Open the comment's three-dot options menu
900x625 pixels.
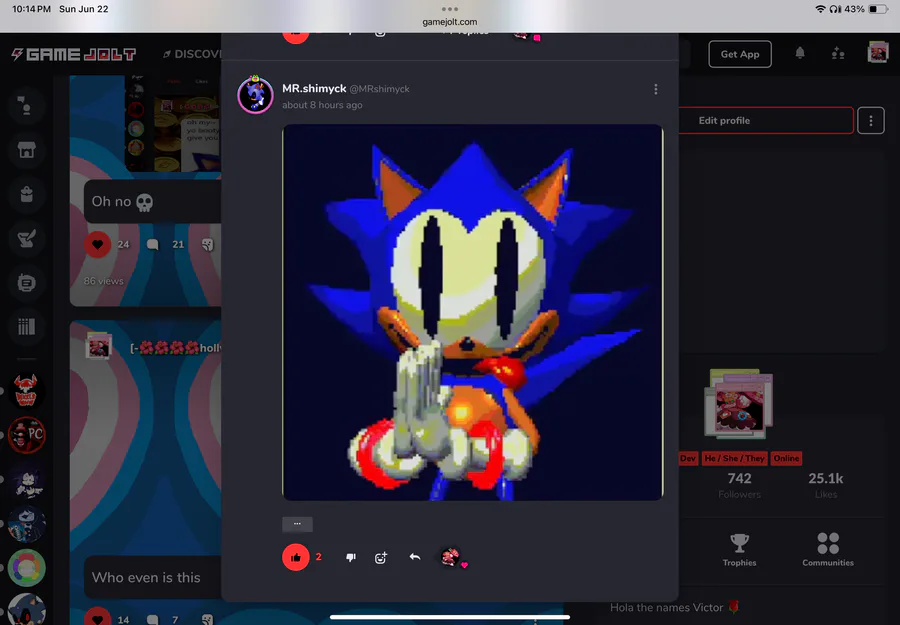coord(655,90)
